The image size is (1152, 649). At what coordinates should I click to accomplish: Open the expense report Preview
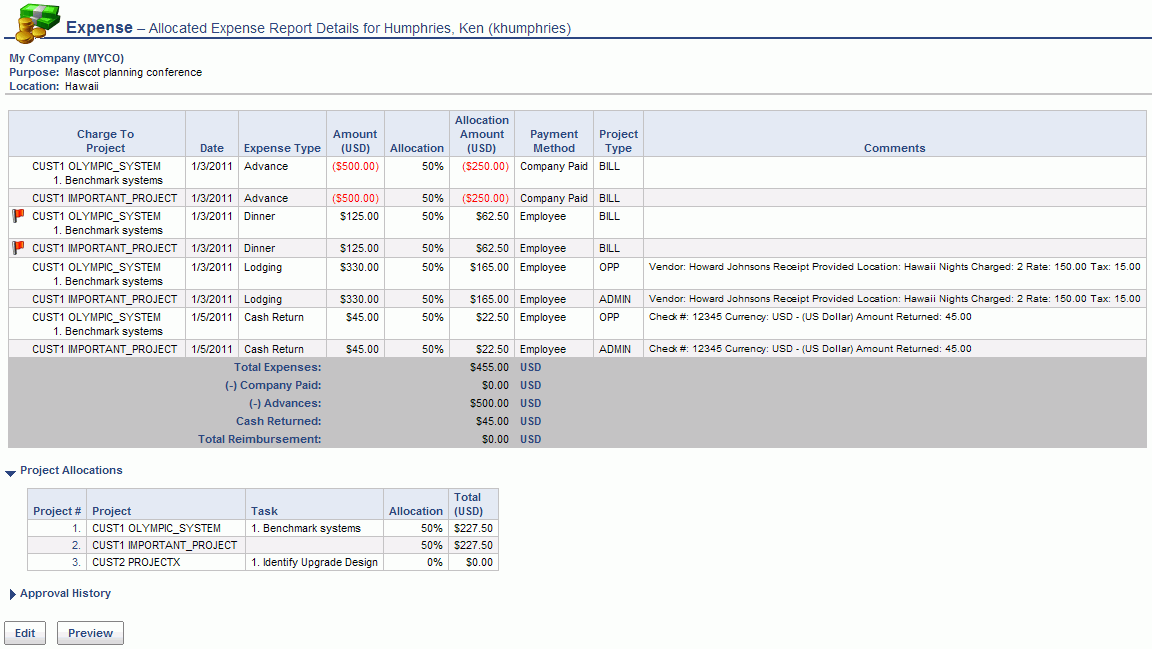click(x=90, y=633)
